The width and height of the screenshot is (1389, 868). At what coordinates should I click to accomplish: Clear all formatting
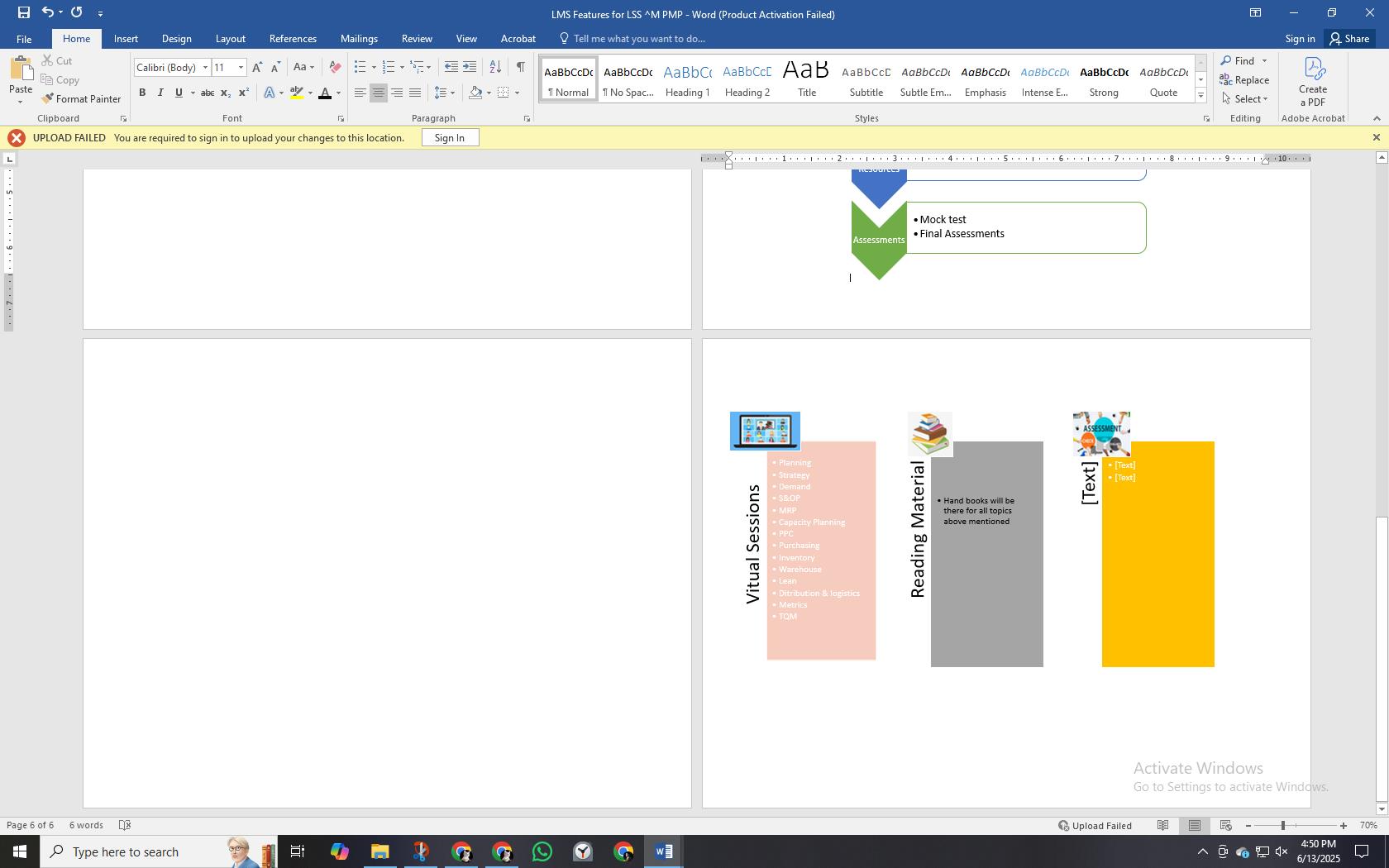tap(335, 67)
